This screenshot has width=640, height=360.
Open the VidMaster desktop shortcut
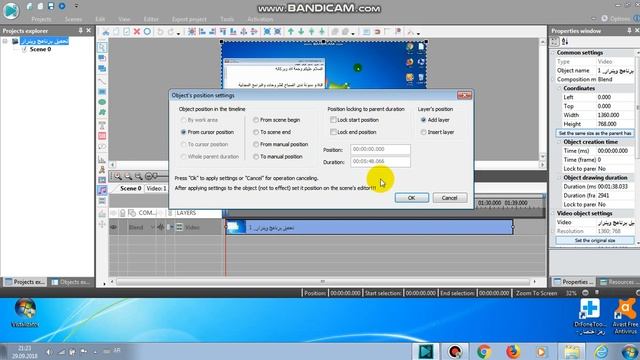click(x=25, y=313)
